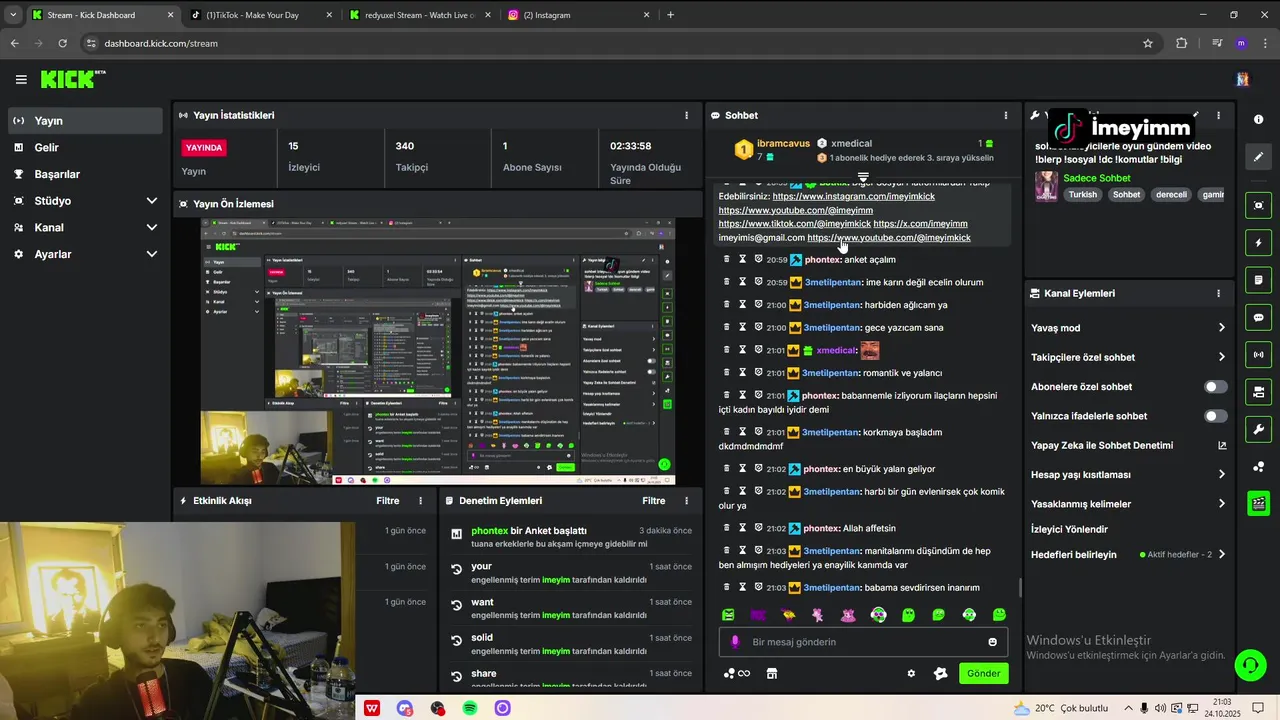1280x720 pixels.
Task: Open Yayın İstatistikleri panel three-dot menu
Action: click(686, 115)
